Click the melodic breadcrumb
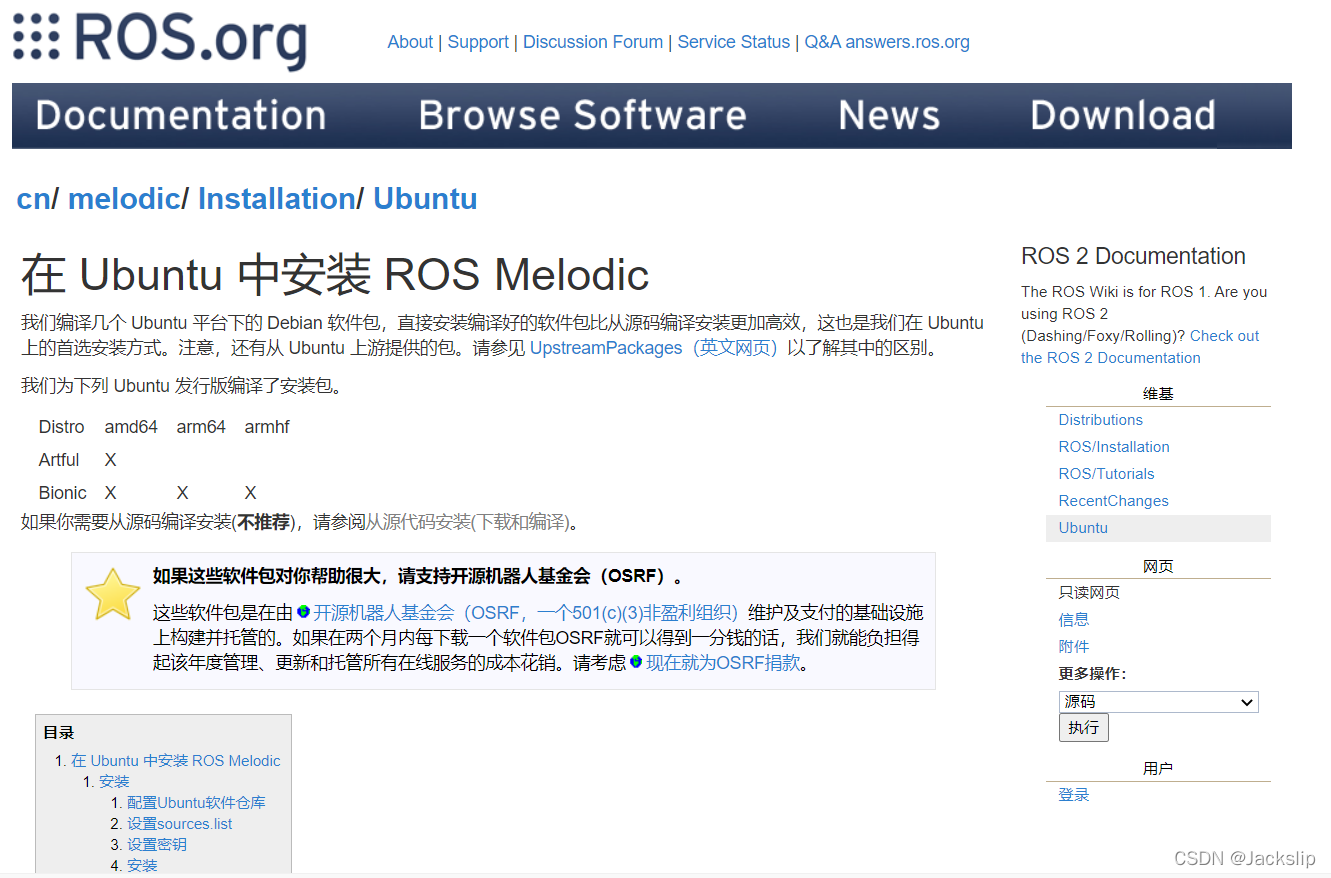1331x878 pixels. (124, 199)
